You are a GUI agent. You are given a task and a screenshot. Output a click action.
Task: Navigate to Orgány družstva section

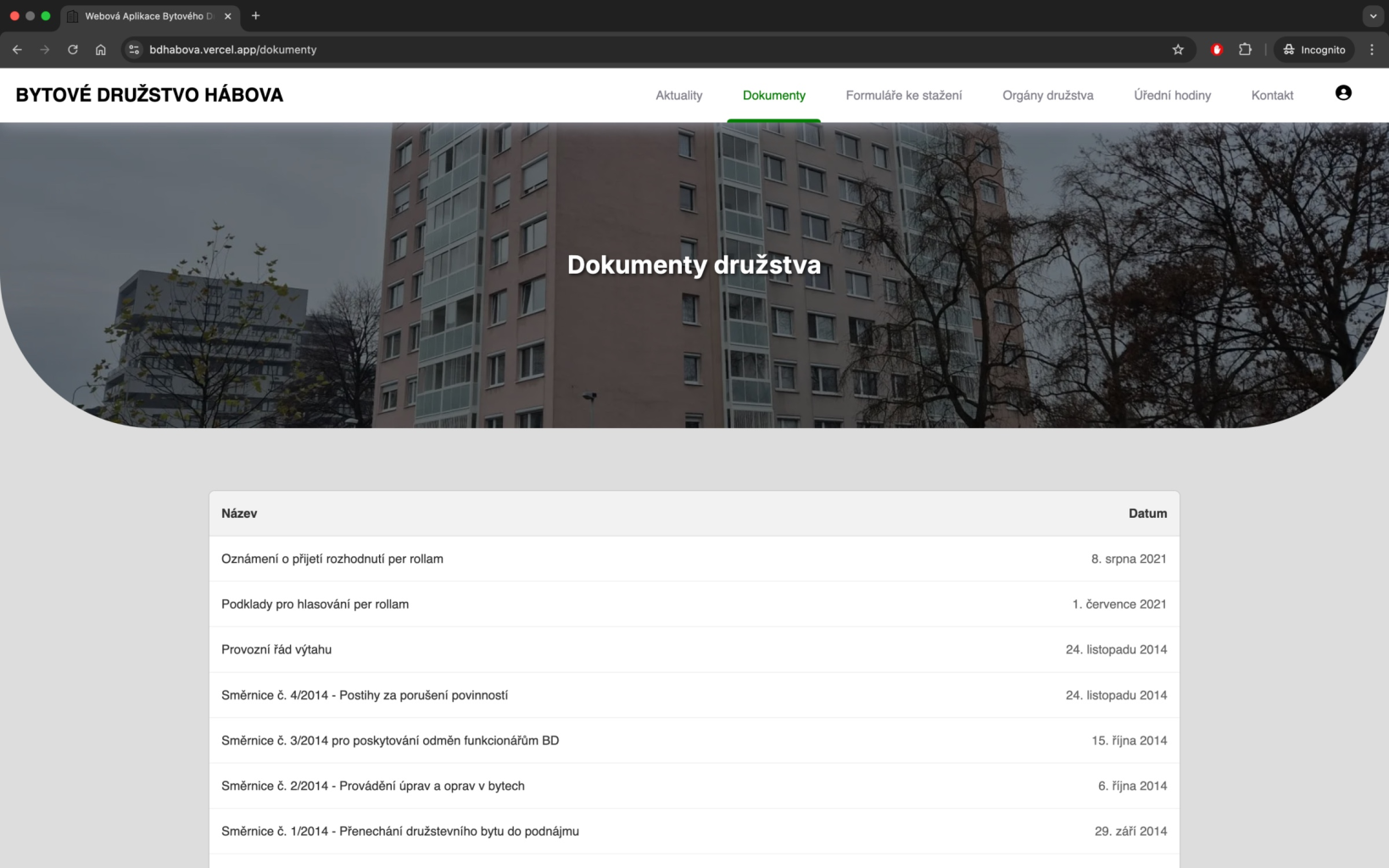click(1047, 96)
